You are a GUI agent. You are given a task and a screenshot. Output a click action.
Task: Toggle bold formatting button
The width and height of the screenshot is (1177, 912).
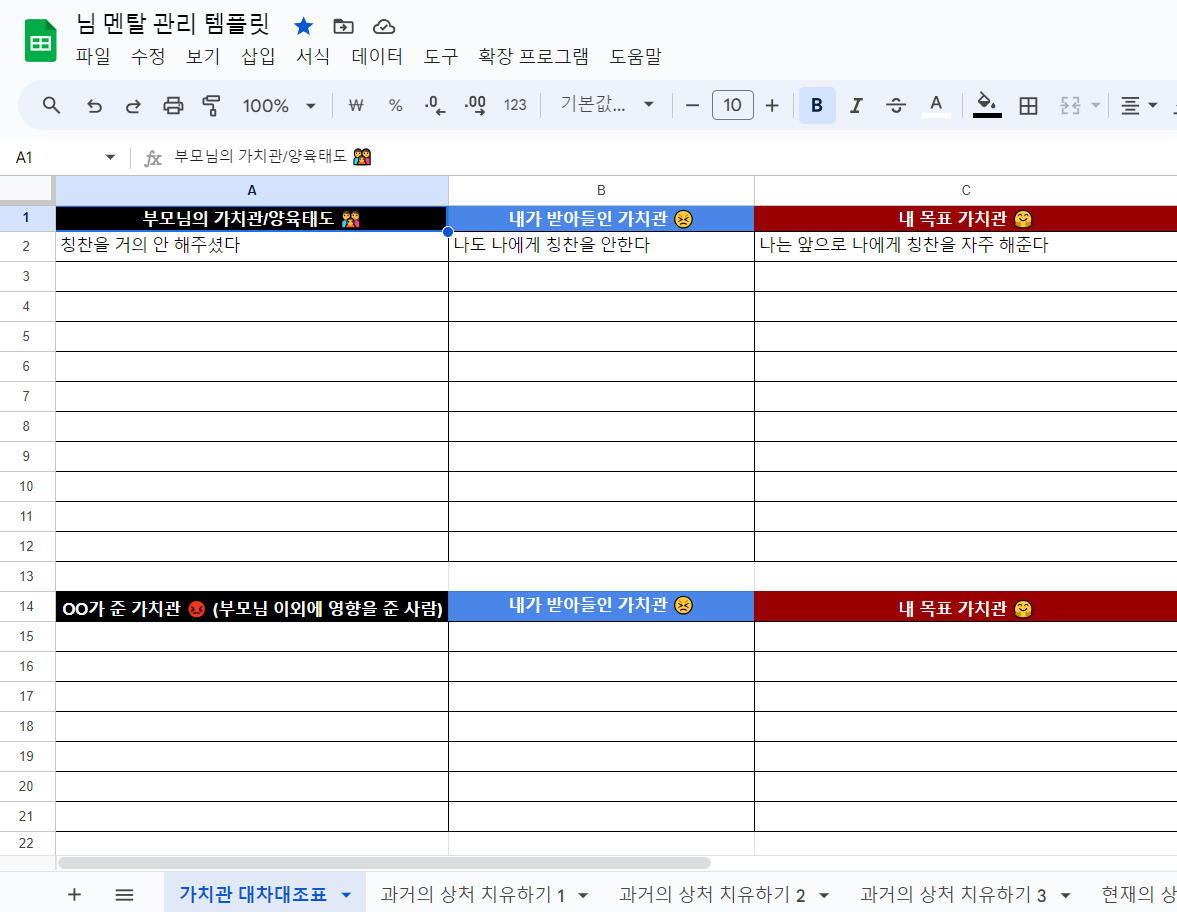click(817, 105)
